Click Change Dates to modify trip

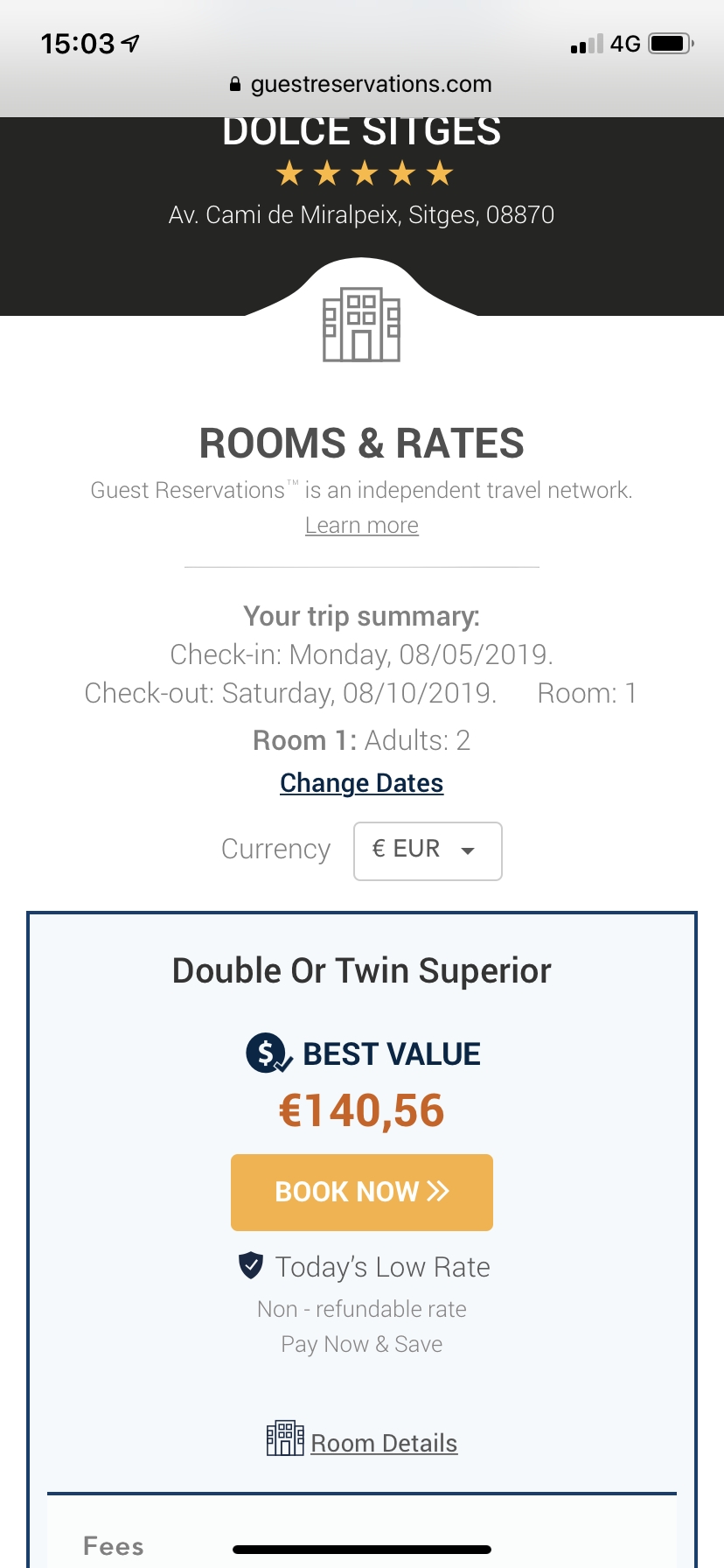click(x=361, y=782)
